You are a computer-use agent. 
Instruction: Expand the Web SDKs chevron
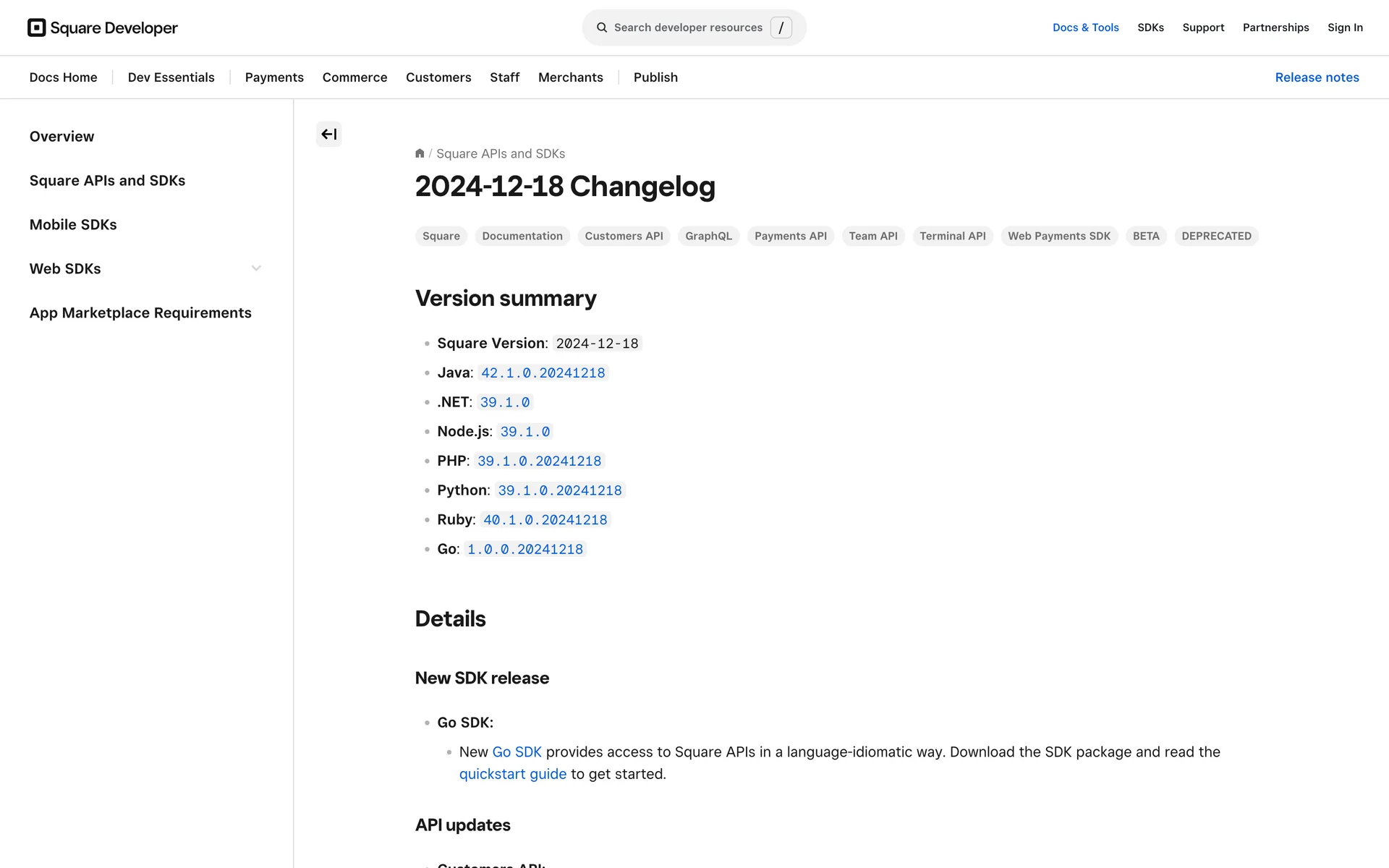click(256, 268)
